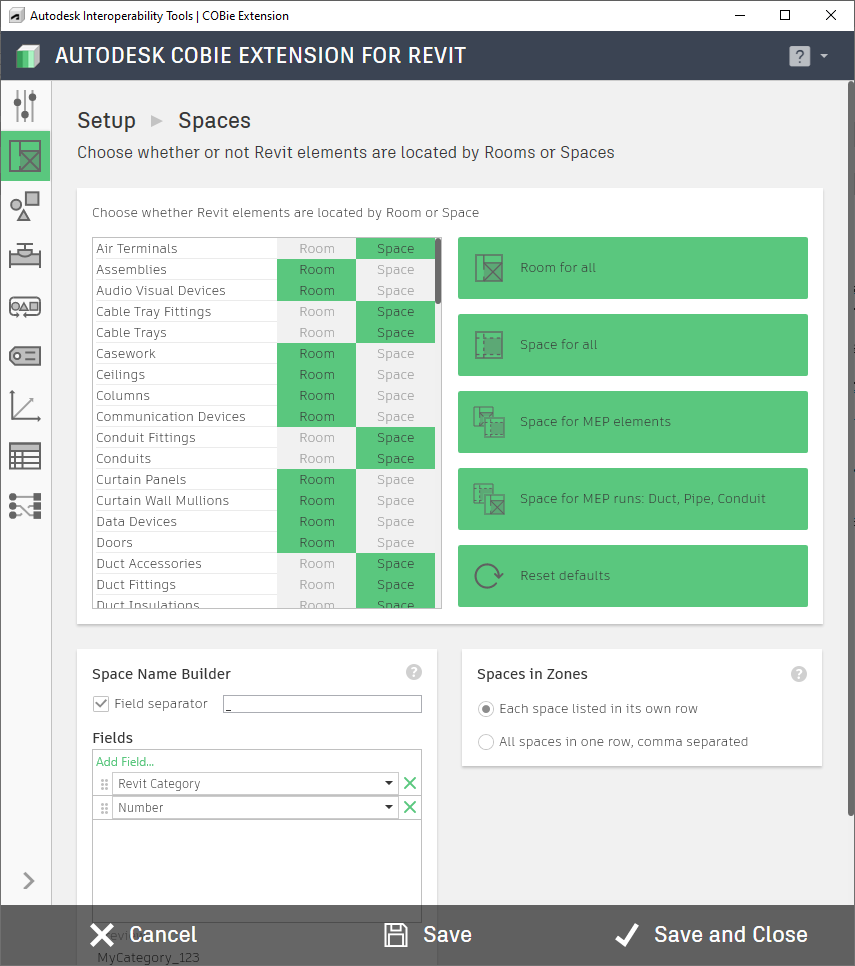This screenshot has width=855, height=966.
Task: Select the shapes (types) icon in sidebar
Action: (x=25, y=206)
